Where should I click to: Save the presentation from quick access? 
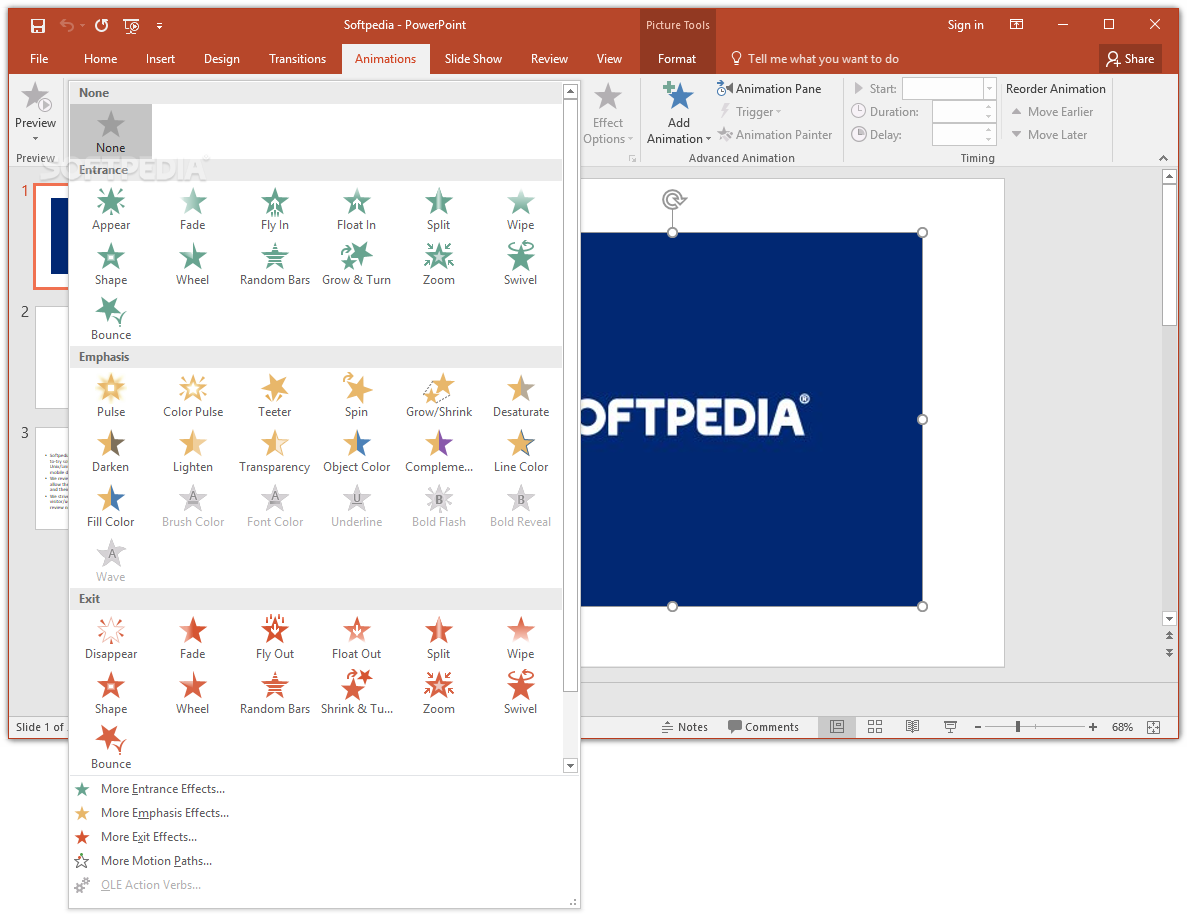coord(37,26)
